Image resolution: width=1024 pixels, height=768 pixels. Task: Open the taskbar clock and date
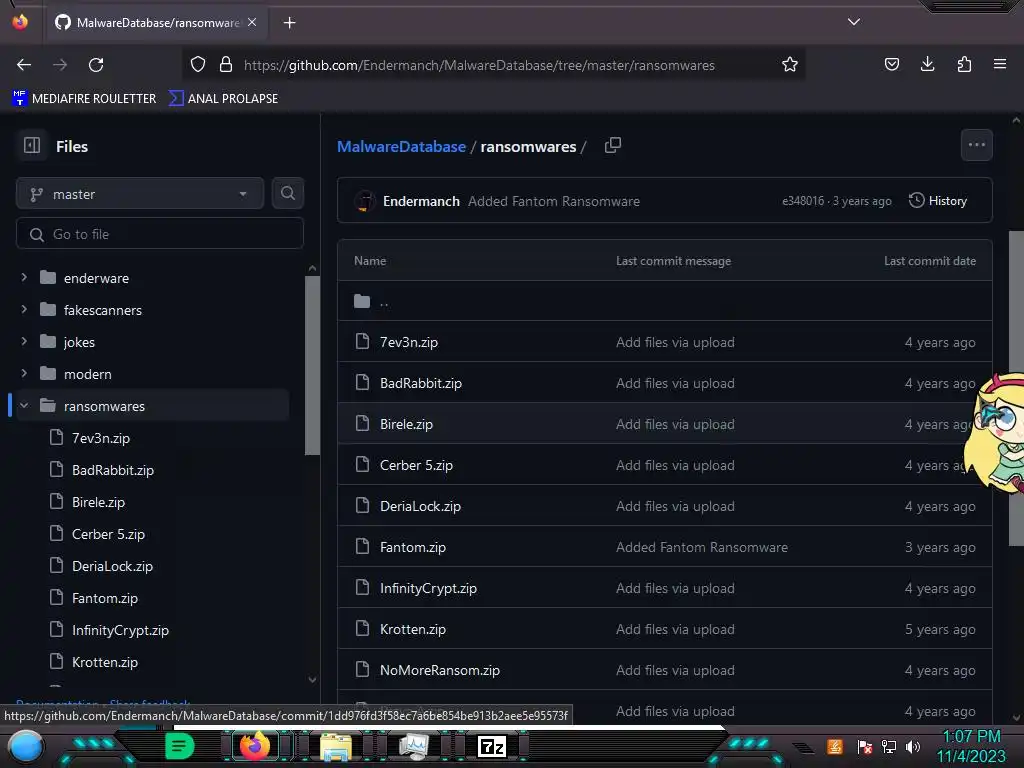[x=971, y=746]
